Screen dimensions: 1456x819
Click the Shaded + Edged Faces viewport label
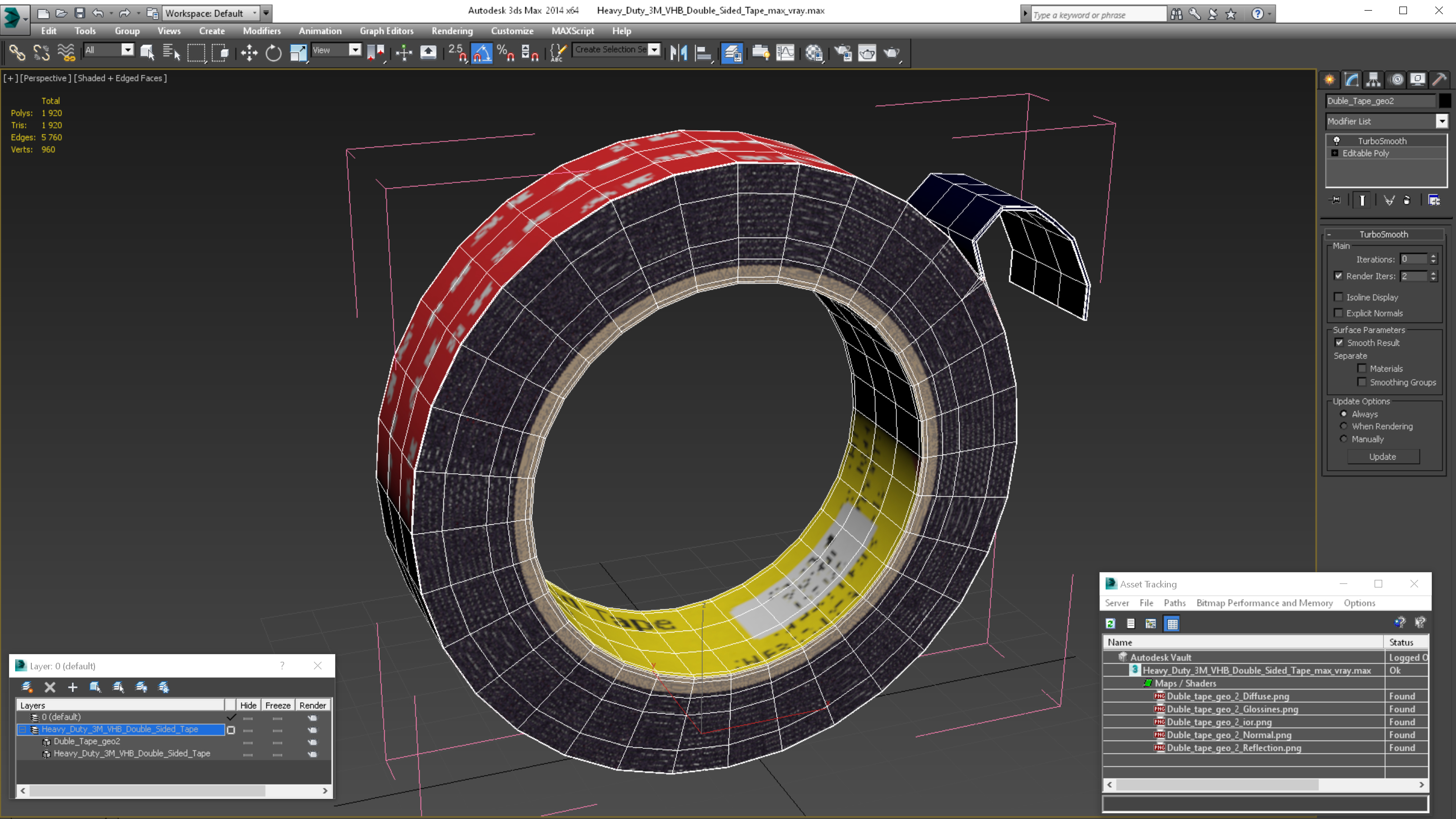click(x=120, y=78)
